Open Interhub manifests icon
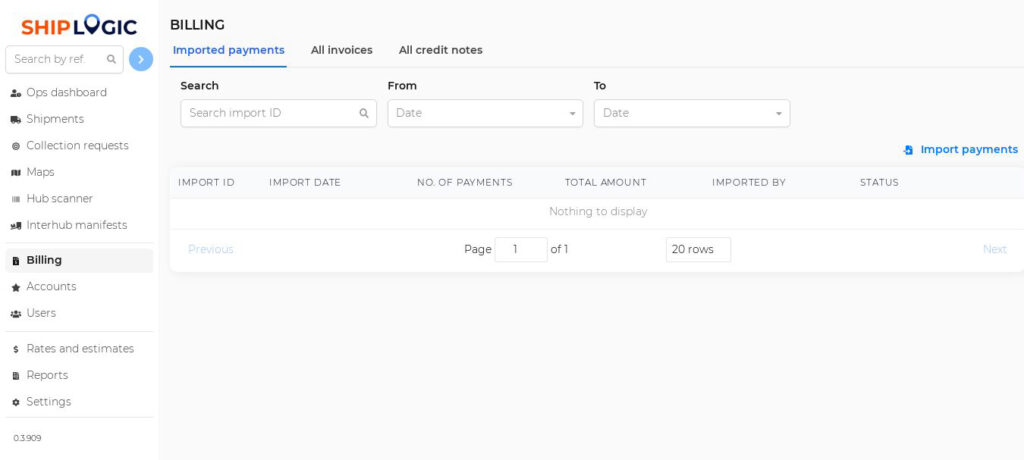 click(x=16, y=225)
